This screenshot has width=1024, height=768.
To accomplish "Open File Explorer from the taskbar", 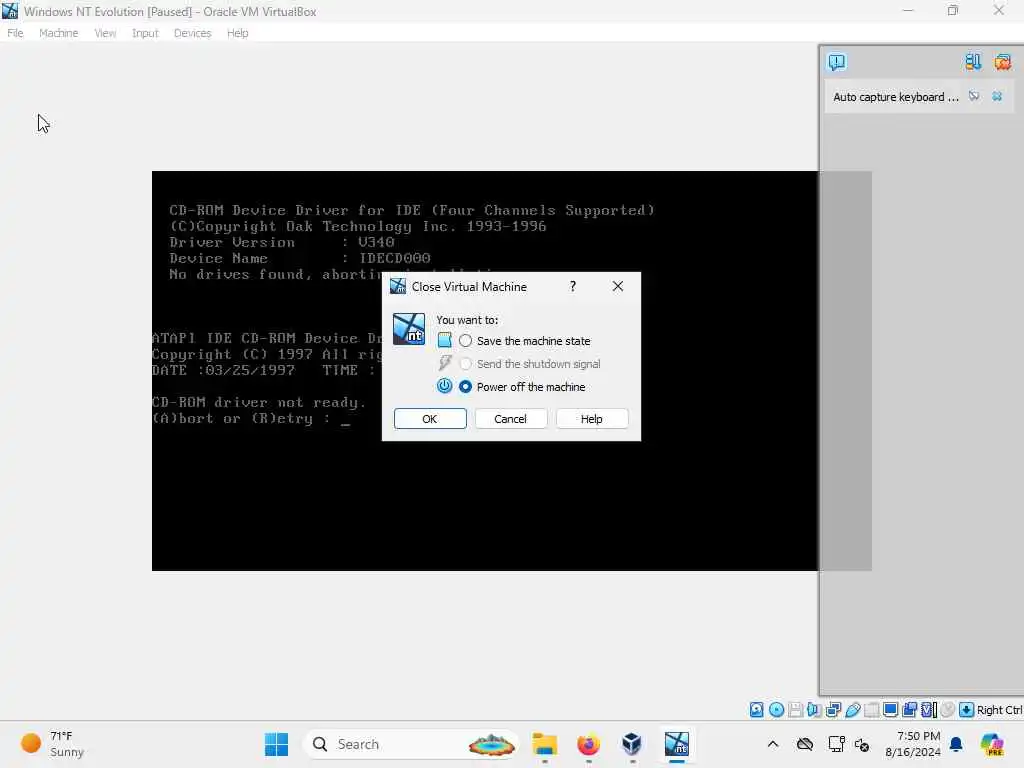I will point(545,744).
